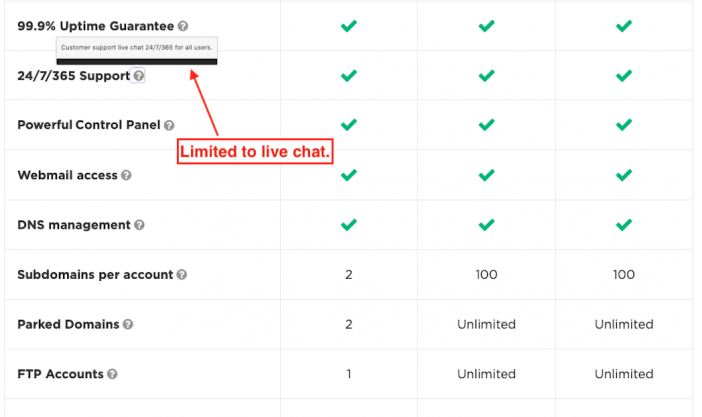
Task: Click the Subdomains per account label
Action: [x=95, y=275]
